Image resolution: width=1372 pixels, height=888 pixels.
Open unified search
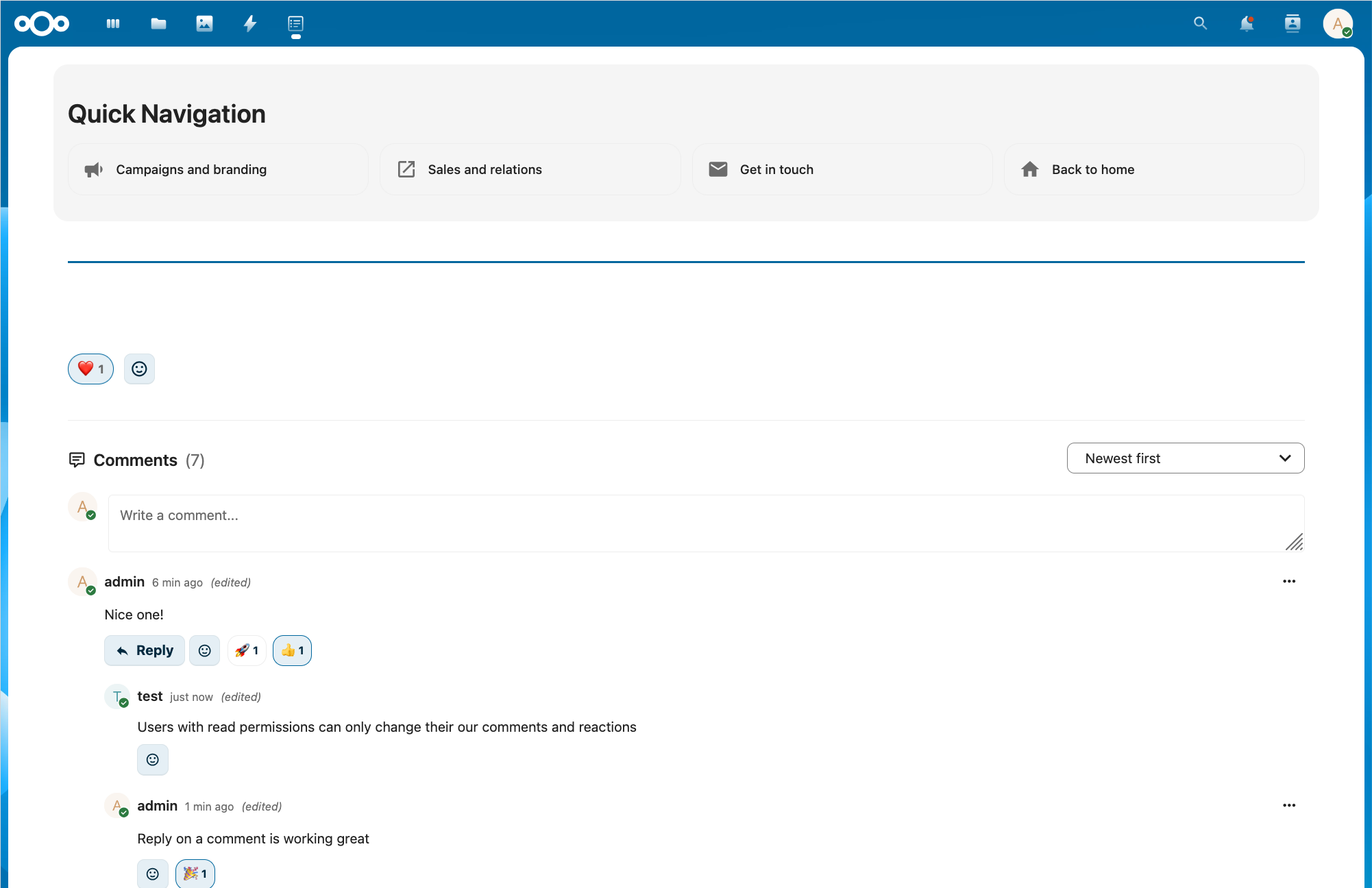[x=1200, y=23]
